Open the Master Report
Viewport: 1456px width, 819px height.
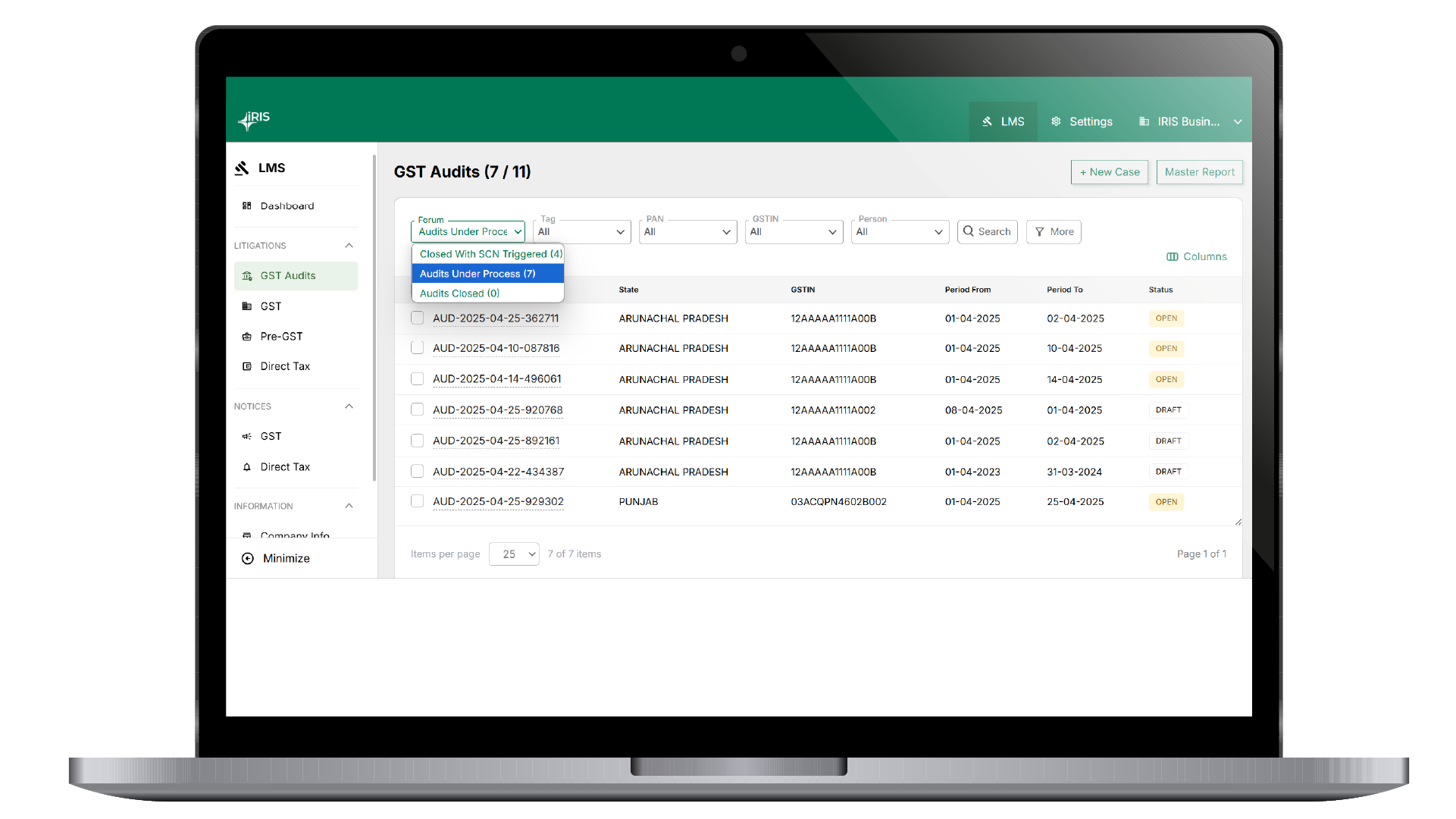[1199, 172]
